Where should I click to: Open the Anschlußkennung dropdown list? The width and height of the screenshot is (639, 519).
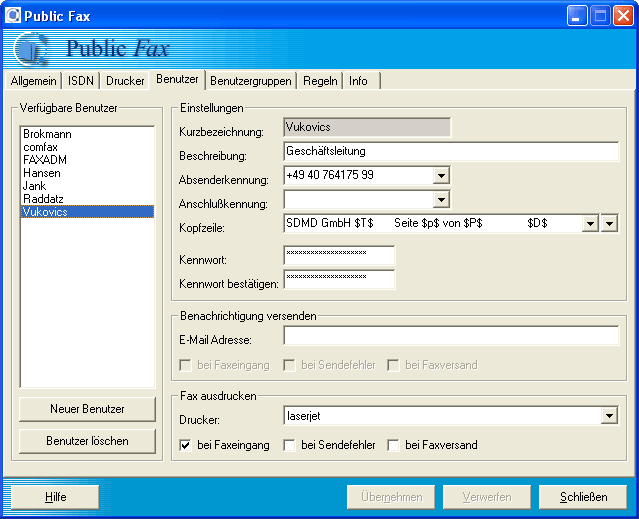point(442,200)
